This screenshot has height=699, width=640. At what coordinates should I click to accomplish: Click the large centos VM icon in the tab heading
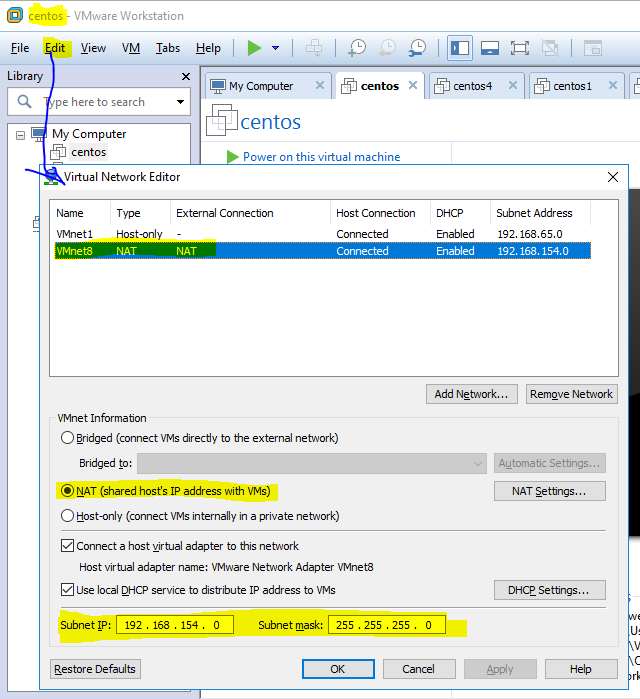pyautogui.click(x=222, y=120)
